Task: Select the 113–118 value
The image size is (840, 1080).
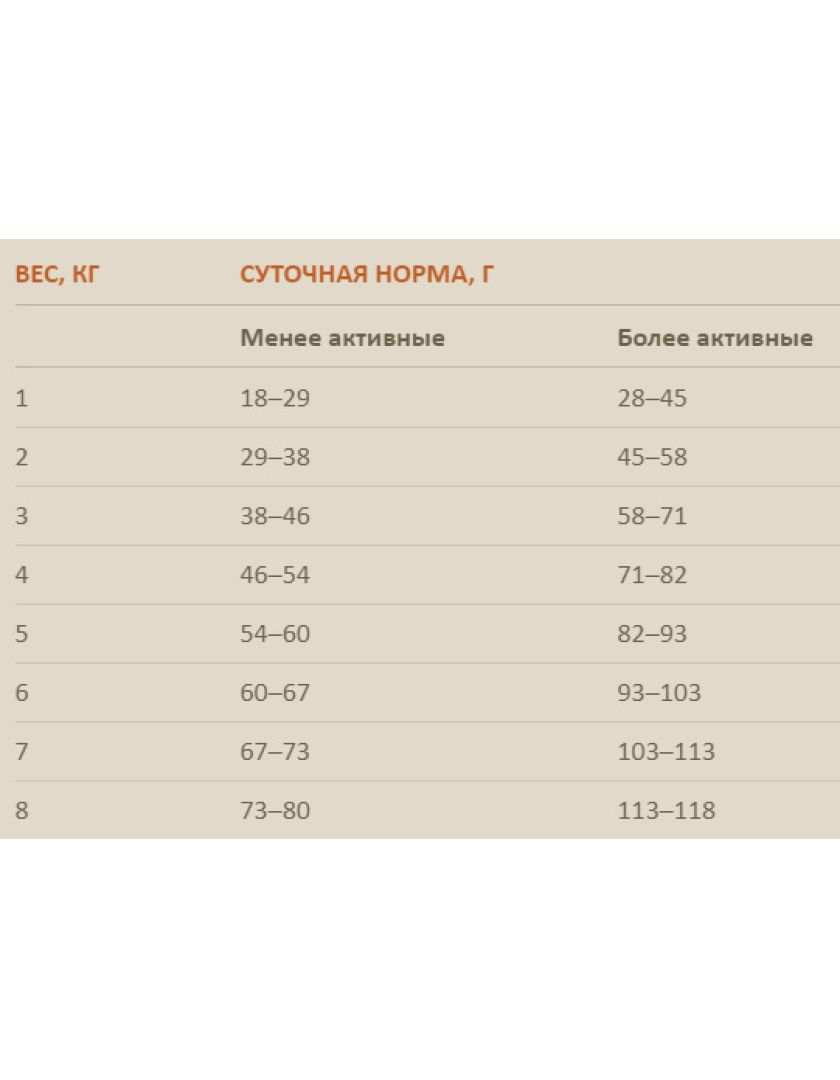Action: pos(666,810)
